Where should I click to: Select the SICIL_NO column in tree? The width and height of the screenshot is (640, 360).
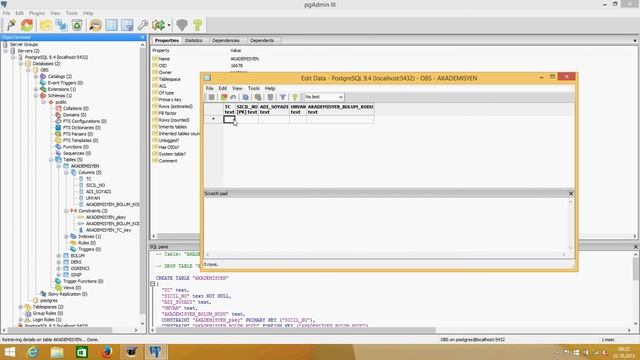pos(95,185)
